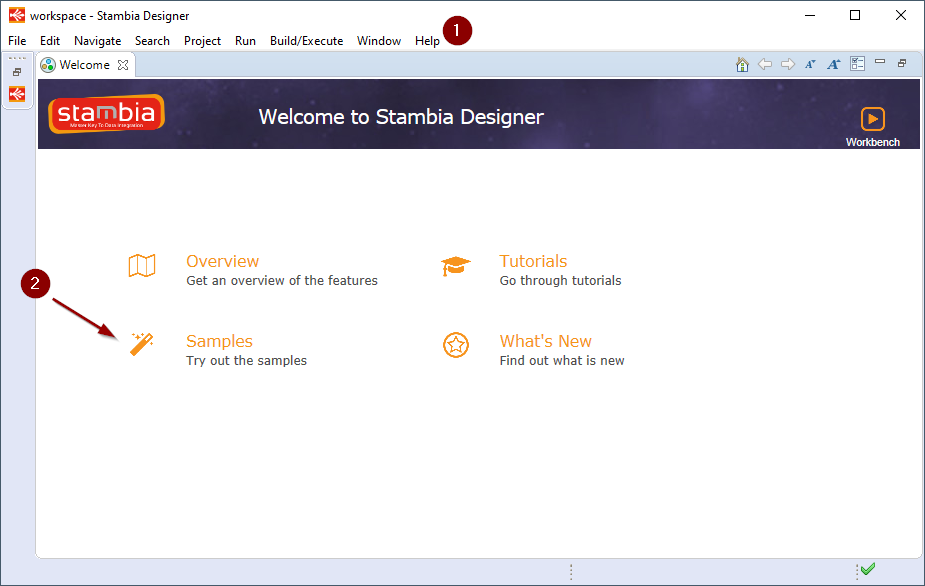This screenshot has height=586, width=925.
Task: Click the Workbench label
Action: [872, 142]
